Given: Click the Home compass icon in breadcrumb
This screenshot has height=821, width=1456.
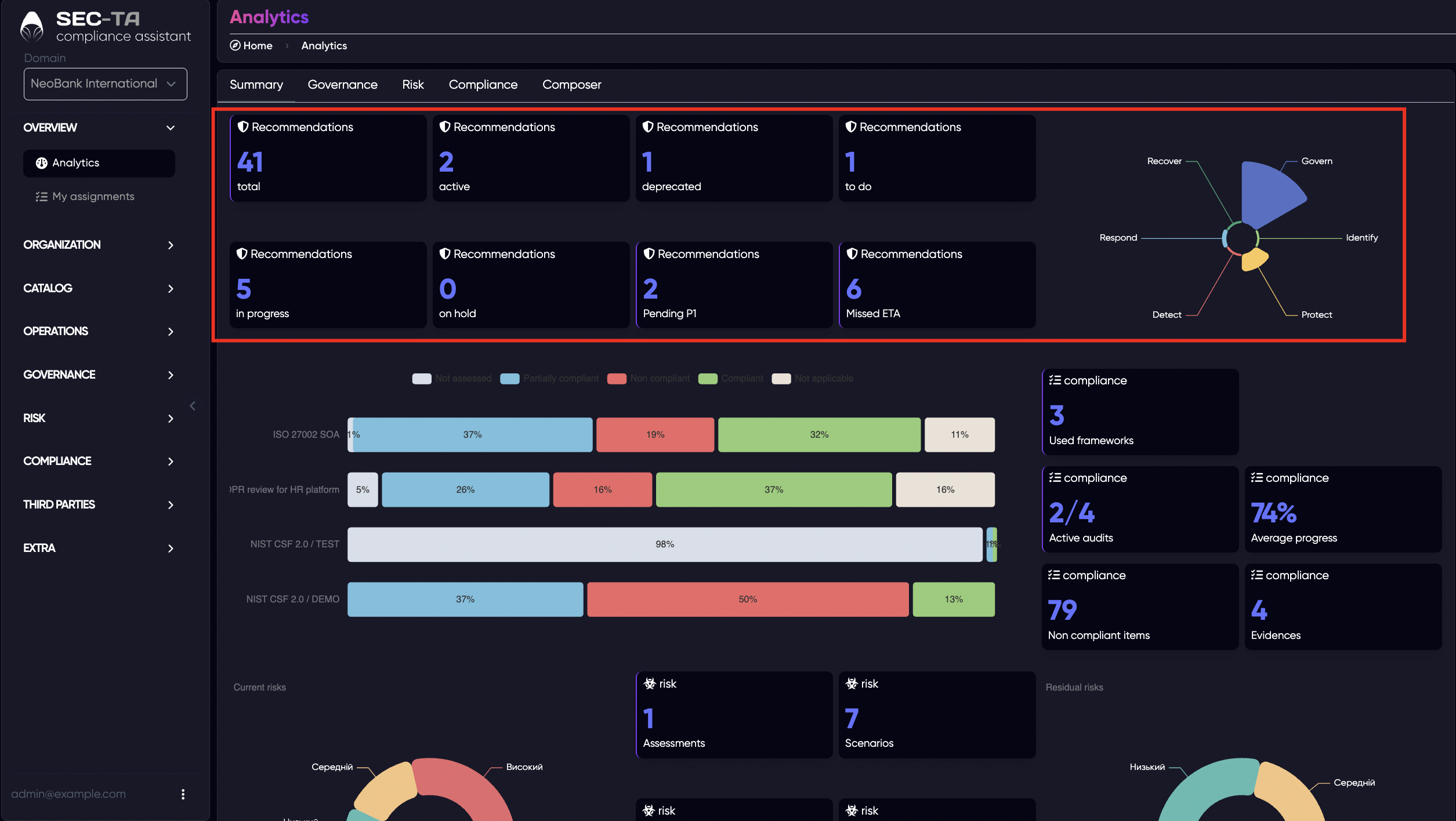Looking at the screenshot, I should [235, 45].
